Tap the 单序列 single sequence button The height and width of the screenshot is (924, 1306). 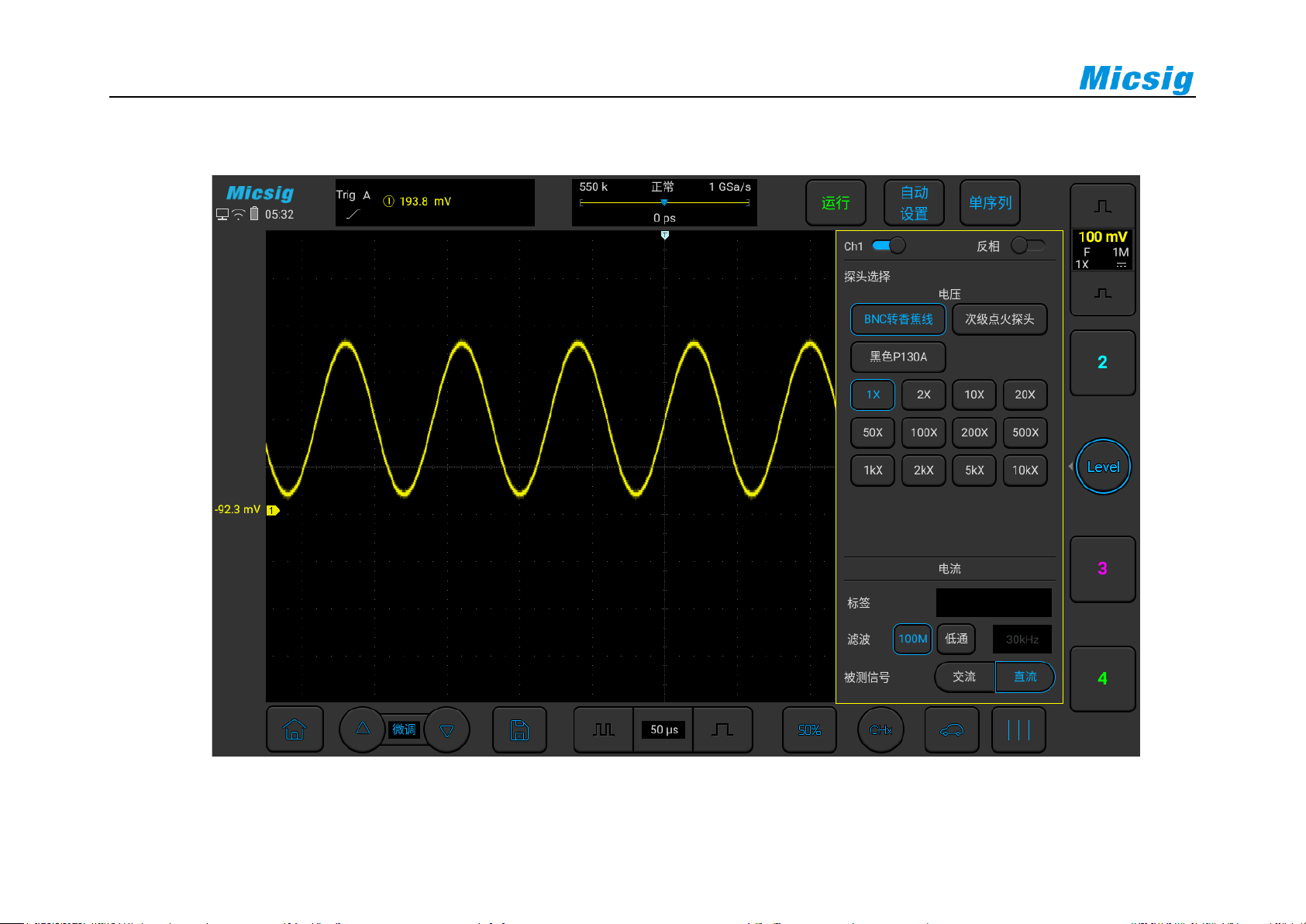click(990, 202)
